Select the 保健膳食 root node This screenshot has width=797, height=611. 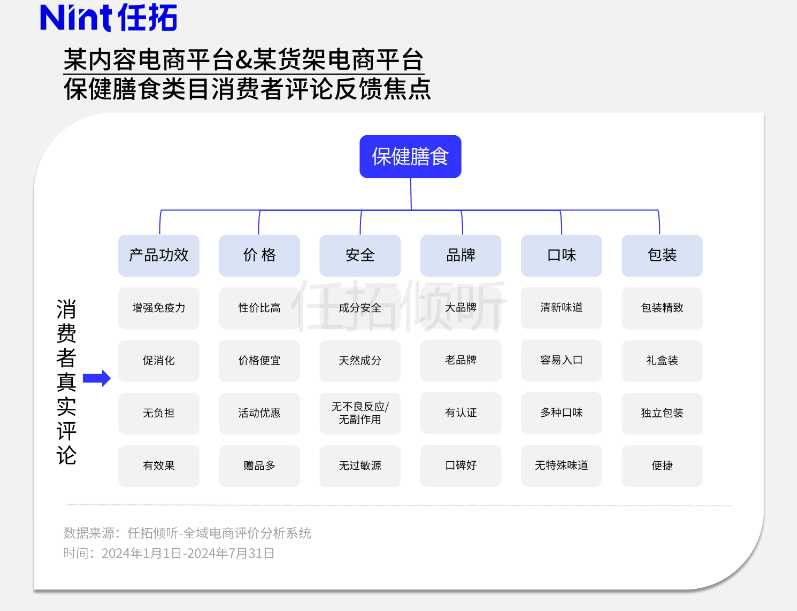coord(410,157)
